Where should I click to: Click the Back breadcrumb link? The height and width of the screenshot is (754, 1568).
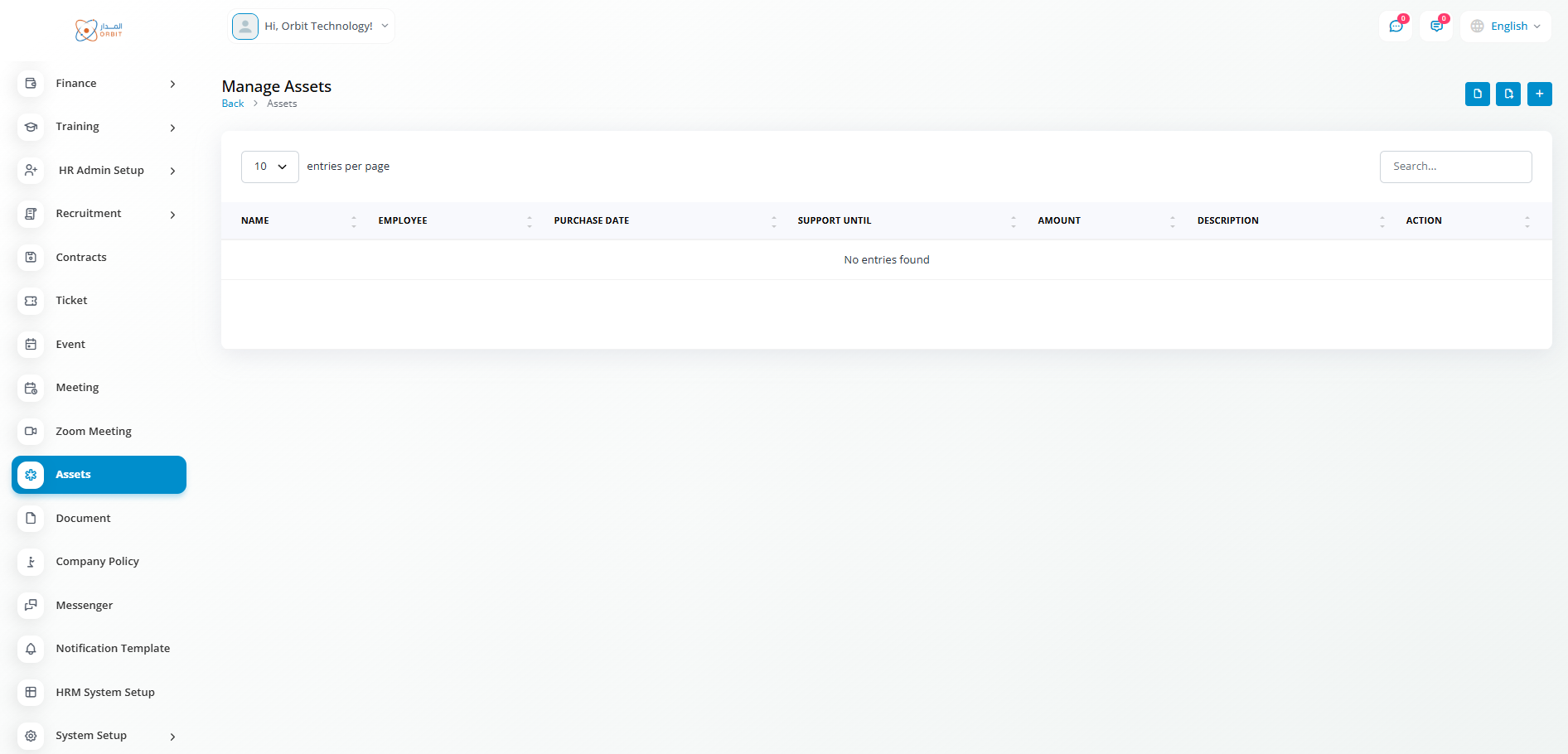pos(233,104)
